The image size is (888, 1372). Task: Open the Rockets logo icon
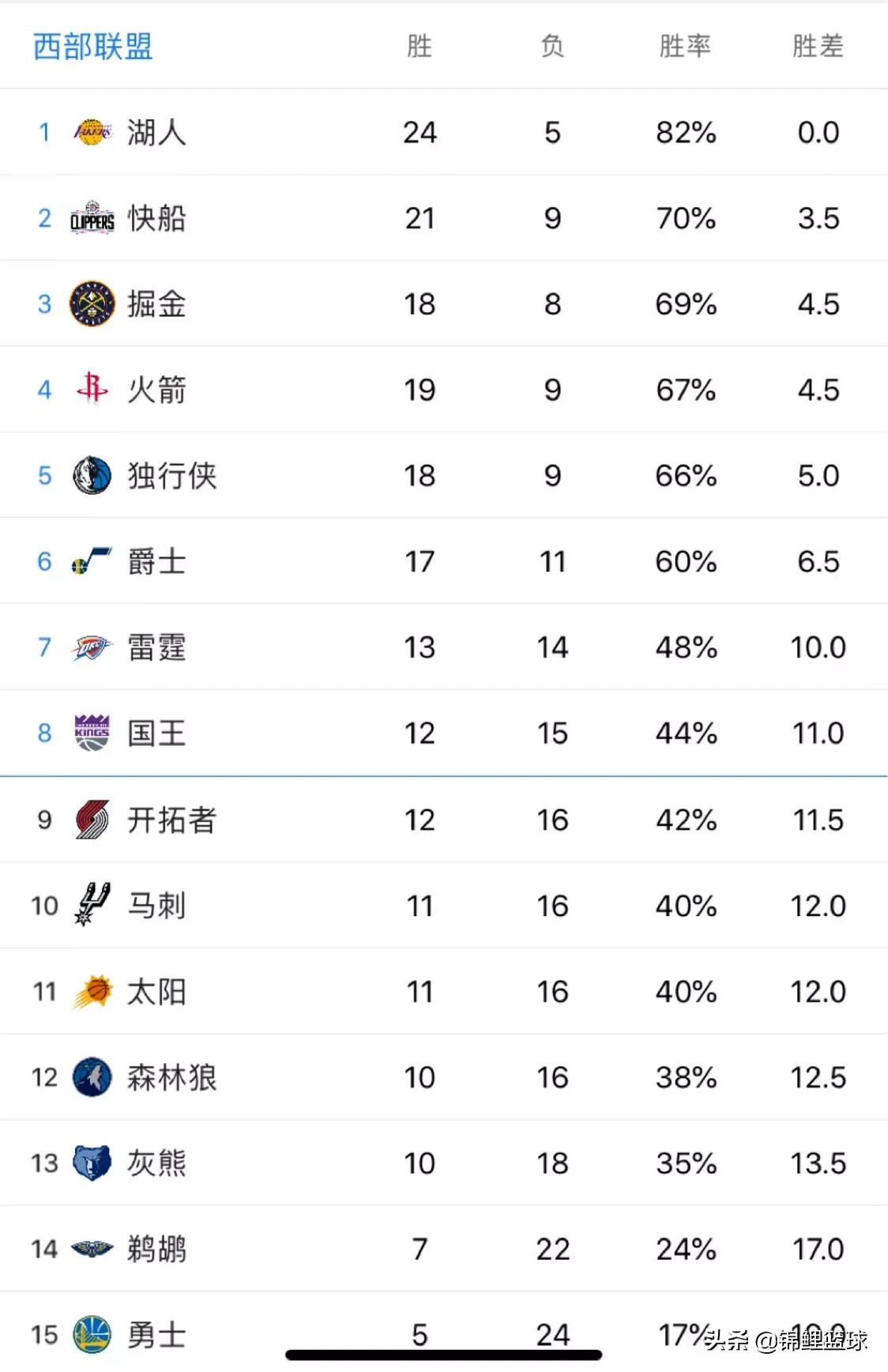pos(92,388)
